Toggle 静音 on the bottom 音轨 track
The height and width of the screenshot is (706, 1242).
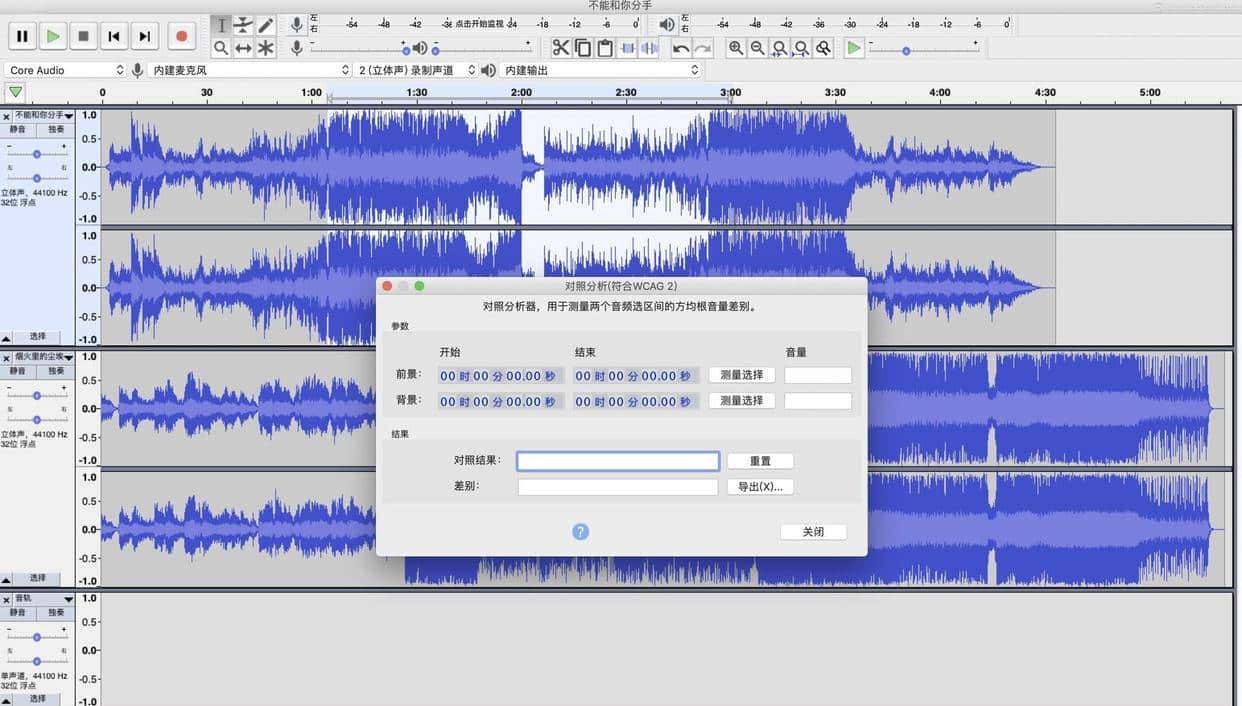click(18, 611)
